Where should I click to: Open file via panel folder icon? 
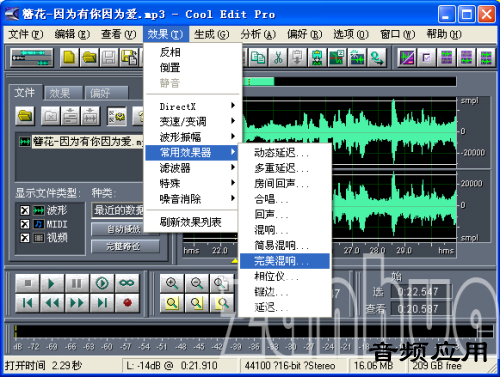tap(25, 116)
